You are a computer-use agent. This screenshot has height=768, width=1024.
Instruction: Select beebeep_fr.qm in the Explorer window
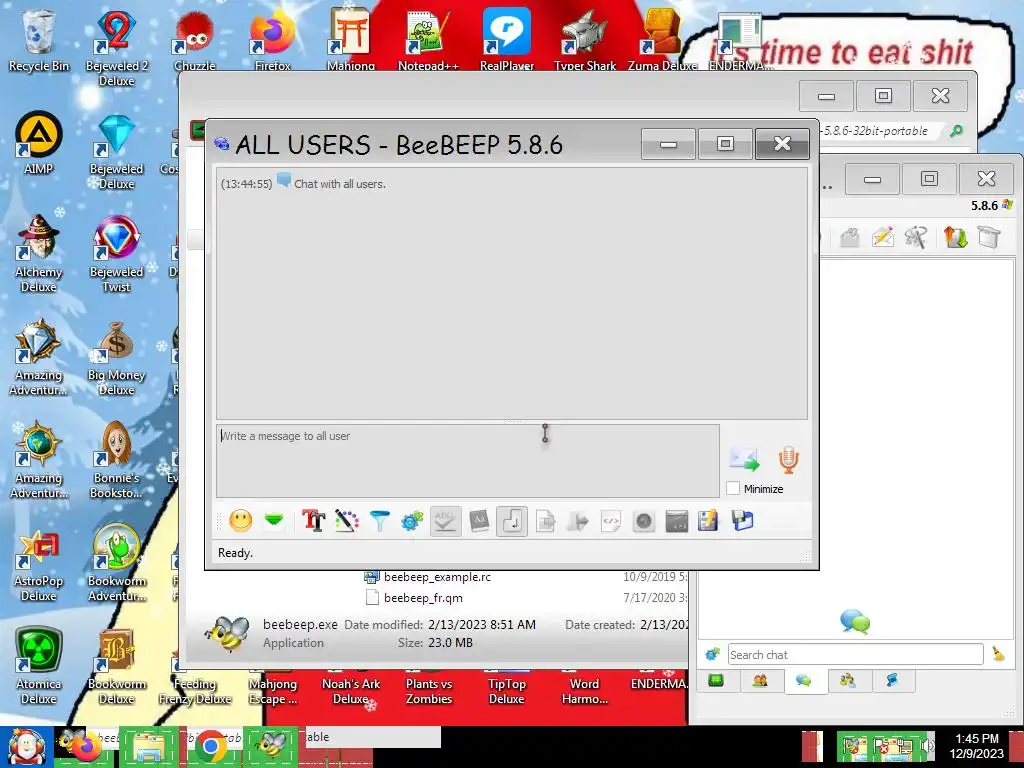click(x=423, y=598)
